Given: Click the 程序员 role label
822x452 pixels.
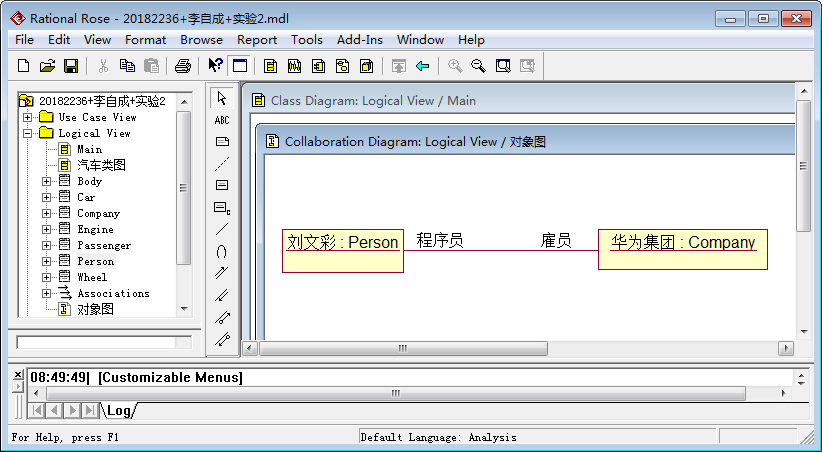Looking at the screenshot, I should tap(439, 241).
